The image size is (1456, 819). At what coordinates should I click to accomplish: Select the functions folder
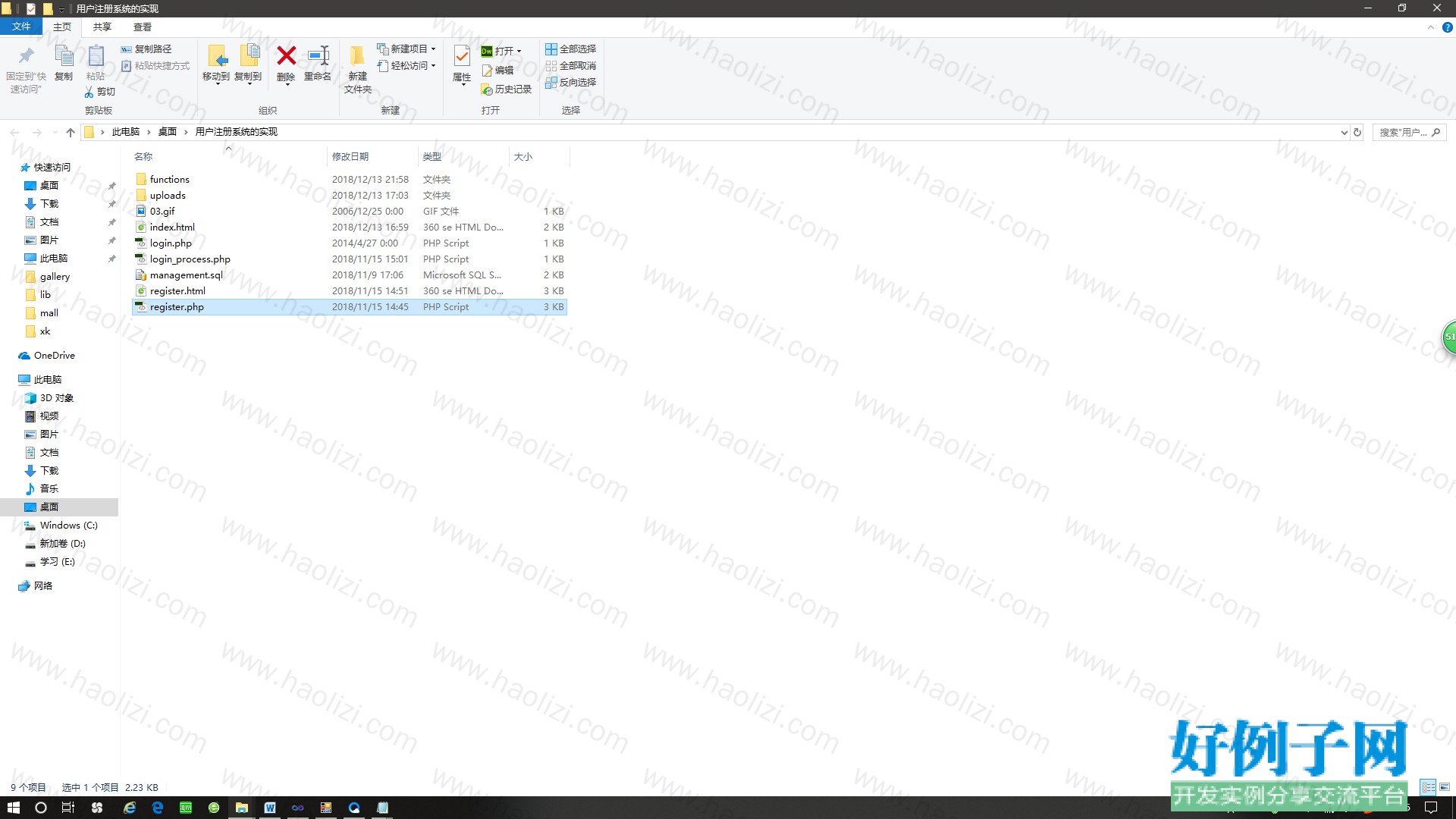pyautogui.click(x=350, y=180)
